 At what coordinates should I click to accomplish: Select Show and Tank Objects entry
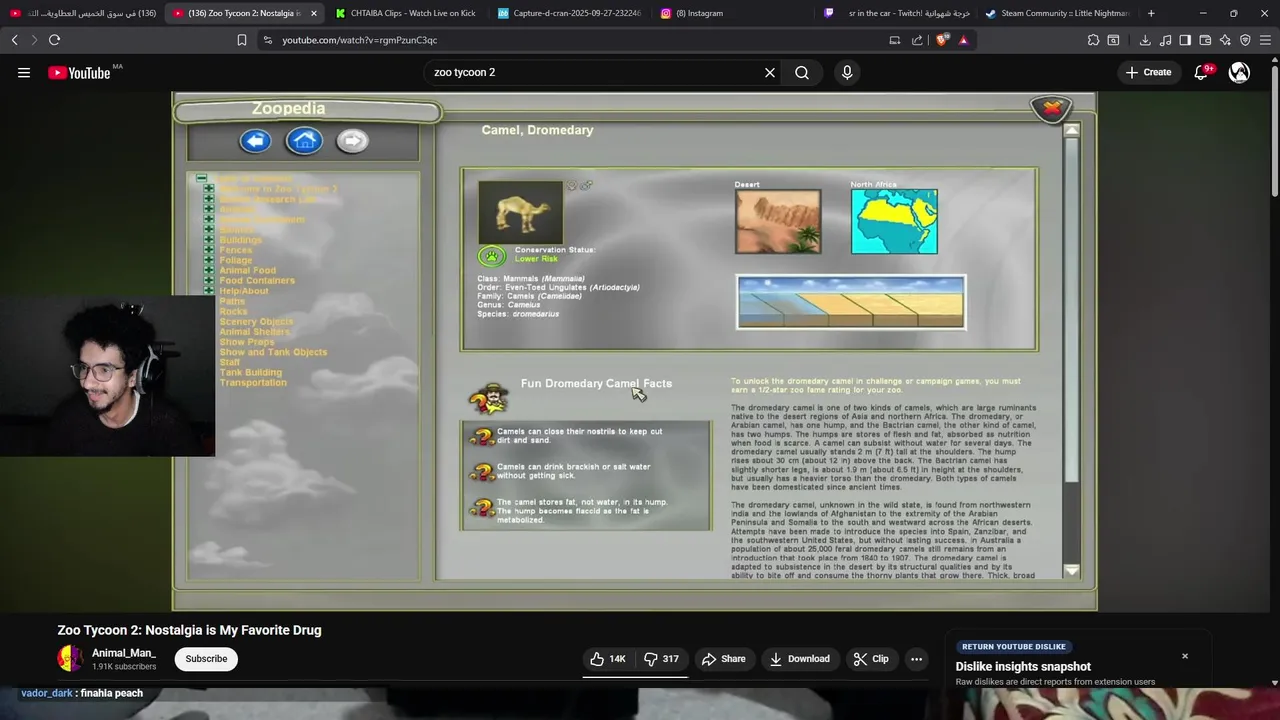pyautogui.click(x=273, y=352)
